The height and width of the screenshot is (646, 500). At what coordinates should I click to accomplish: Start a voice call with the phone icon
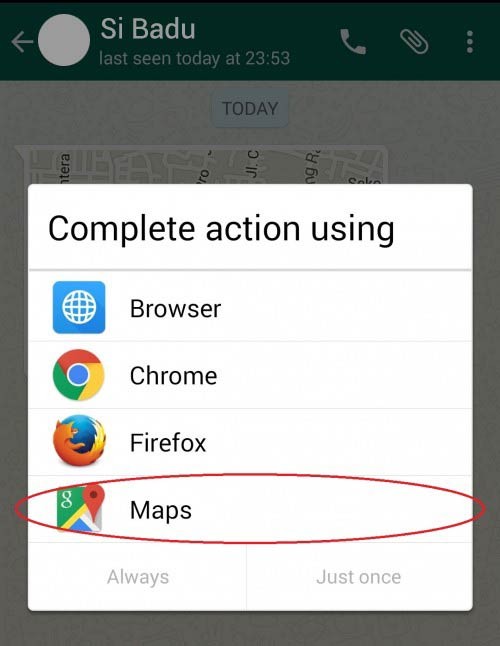[353, 42]
